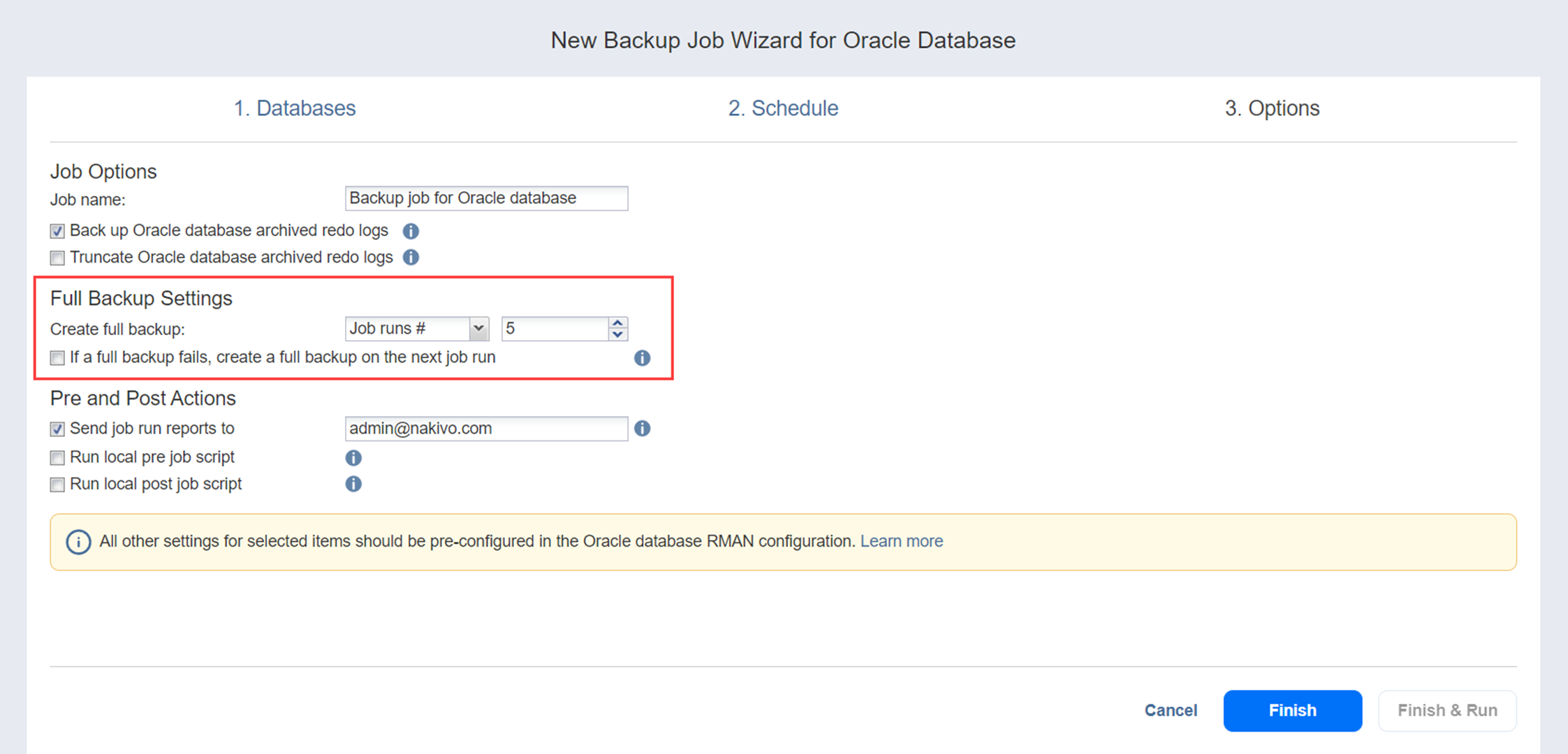Enable Truncate Oracle database archived redo logs
Image resolution: width=1568 pixels, height=754 pixels.
point(57,258)
